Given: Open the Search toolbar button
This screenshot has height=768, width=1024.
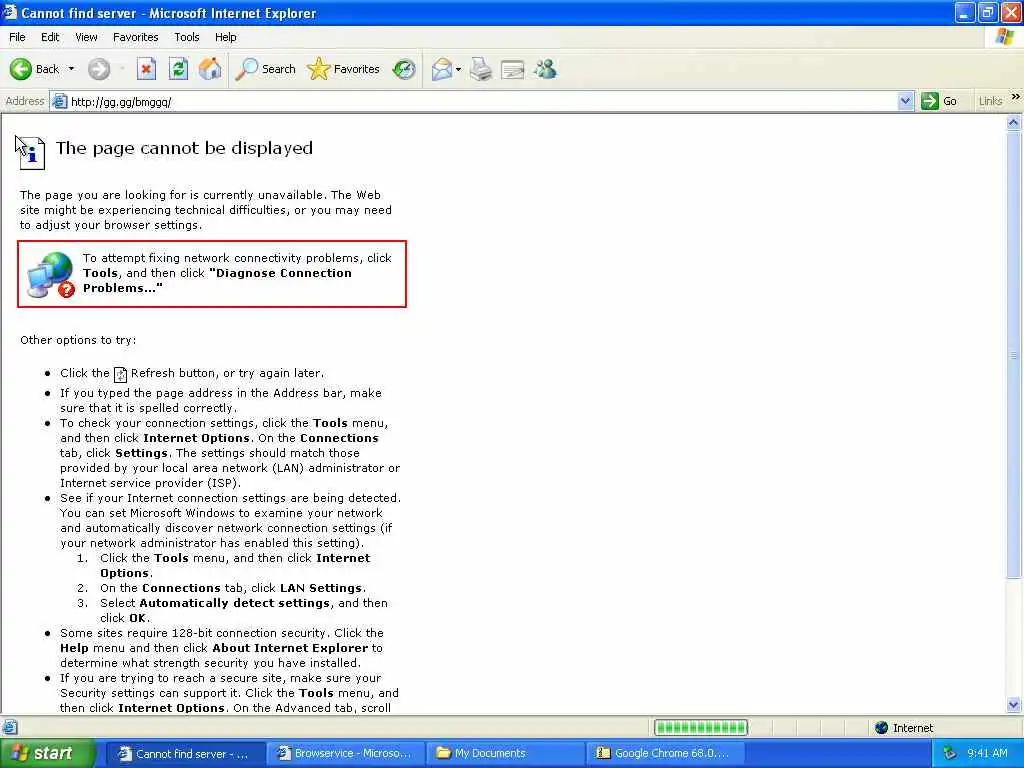Looking at the screenshot, I should [x=265, y=69].
